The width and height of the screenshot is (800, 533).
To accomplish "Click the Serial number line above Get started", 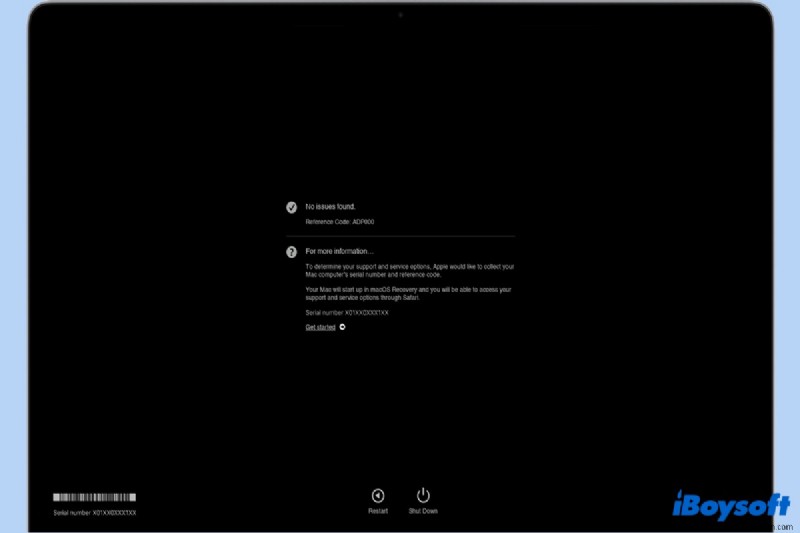I will [x=347, y=313].
